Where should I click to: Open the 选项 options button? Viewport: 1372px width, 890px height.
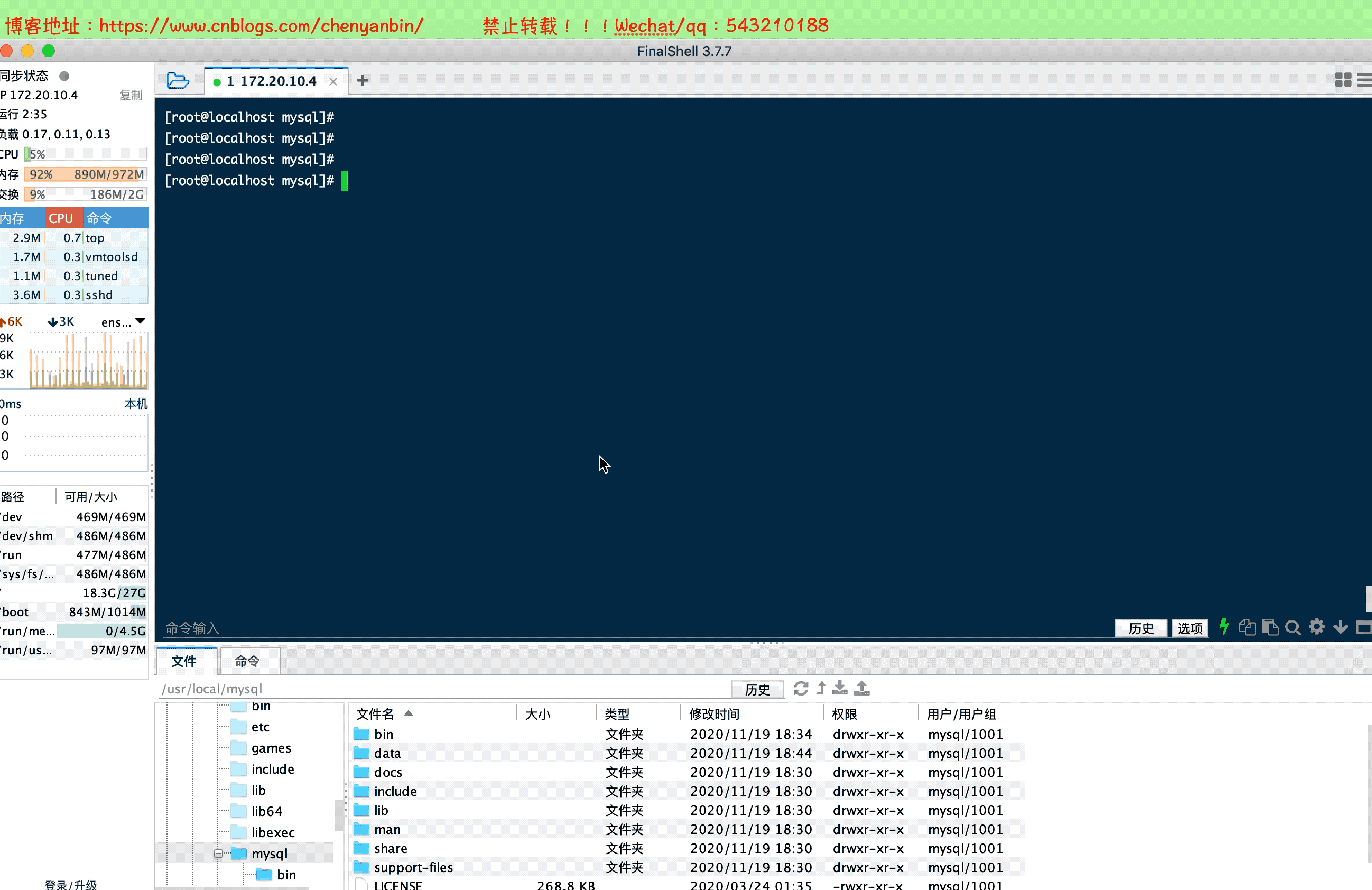(x=1190, y=628)
